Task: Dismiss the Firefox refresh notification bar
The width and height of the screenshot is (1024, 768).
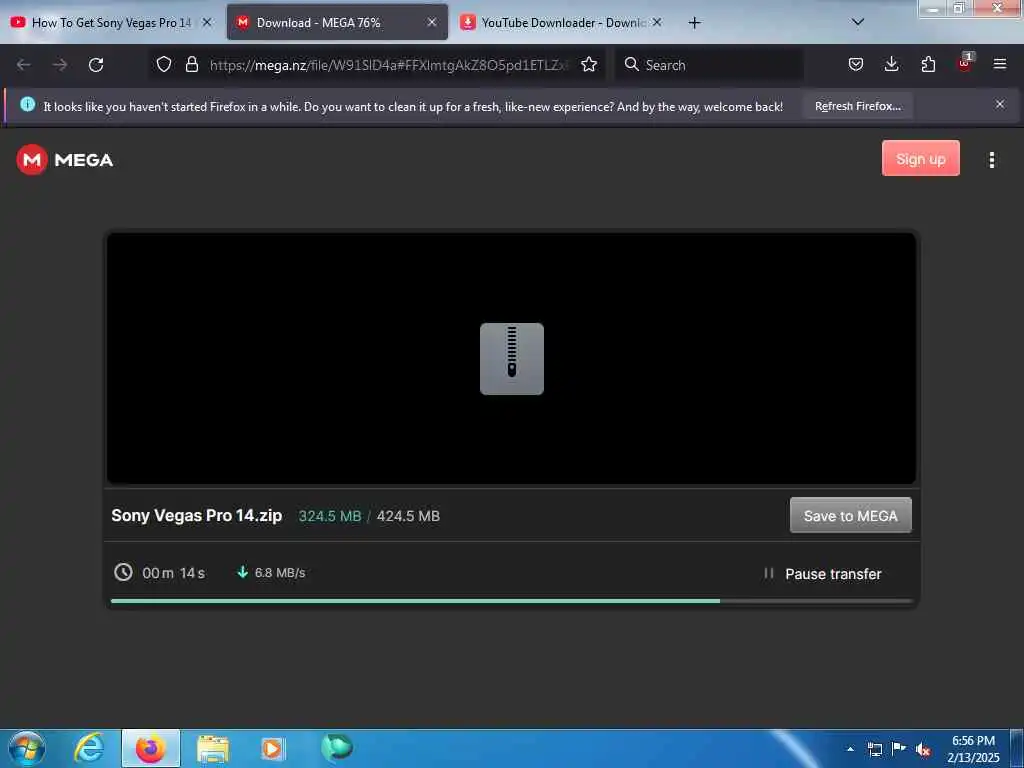Action: [x=1000, y=104]
